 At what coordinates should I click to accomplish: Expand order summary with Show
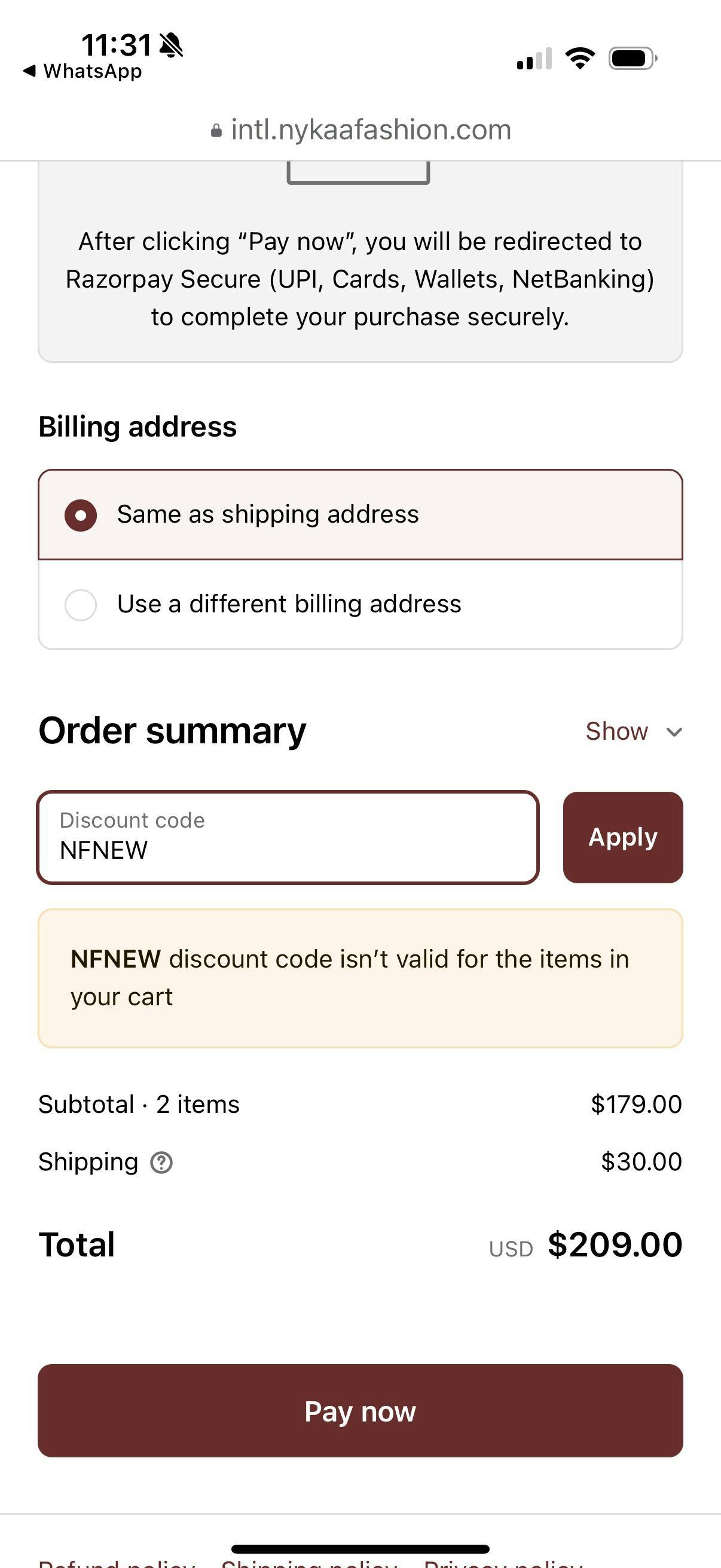pos(617,731)
